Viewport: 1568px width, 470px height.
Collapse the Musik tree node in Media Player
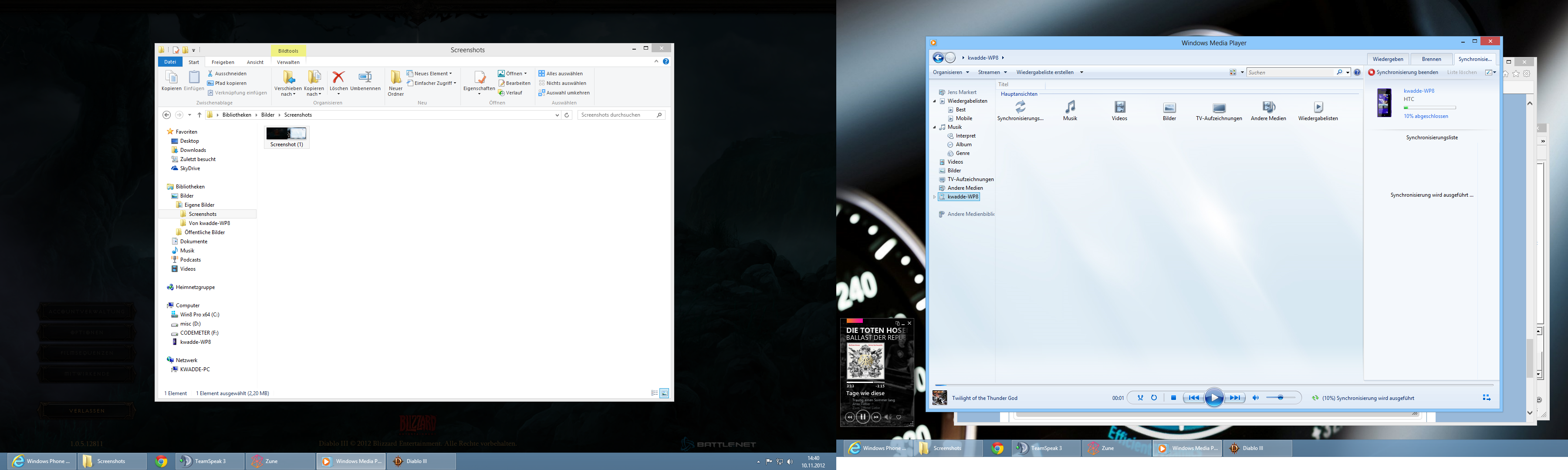pos(935,127)
